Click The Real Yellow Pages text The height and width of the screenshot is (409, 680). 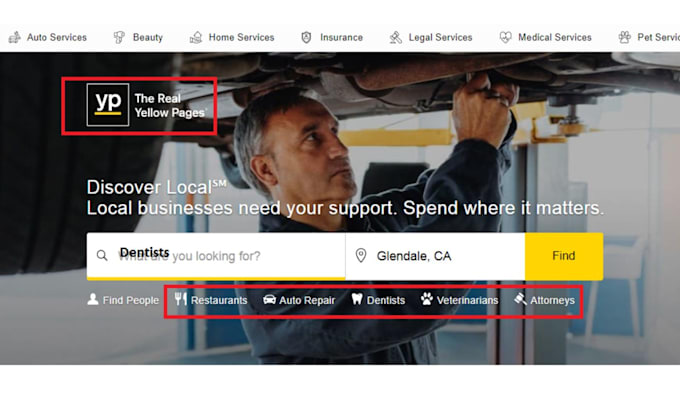170,105
